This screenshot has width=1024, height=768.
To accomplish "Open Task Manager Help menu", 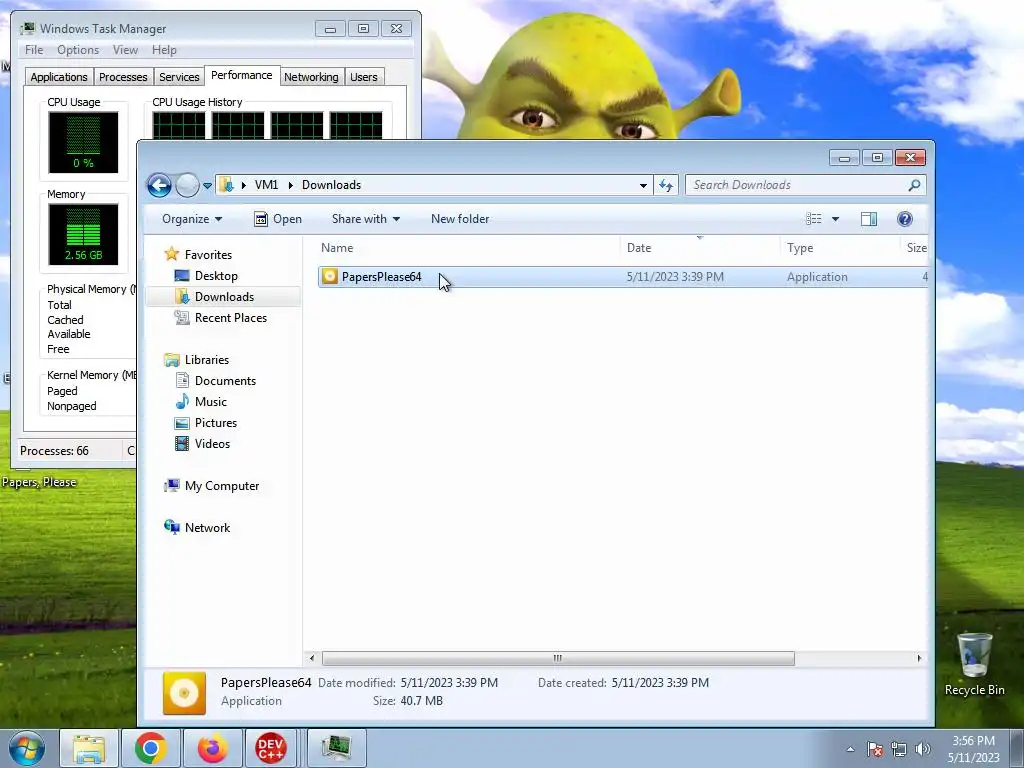I will click(x=164, y=50).
